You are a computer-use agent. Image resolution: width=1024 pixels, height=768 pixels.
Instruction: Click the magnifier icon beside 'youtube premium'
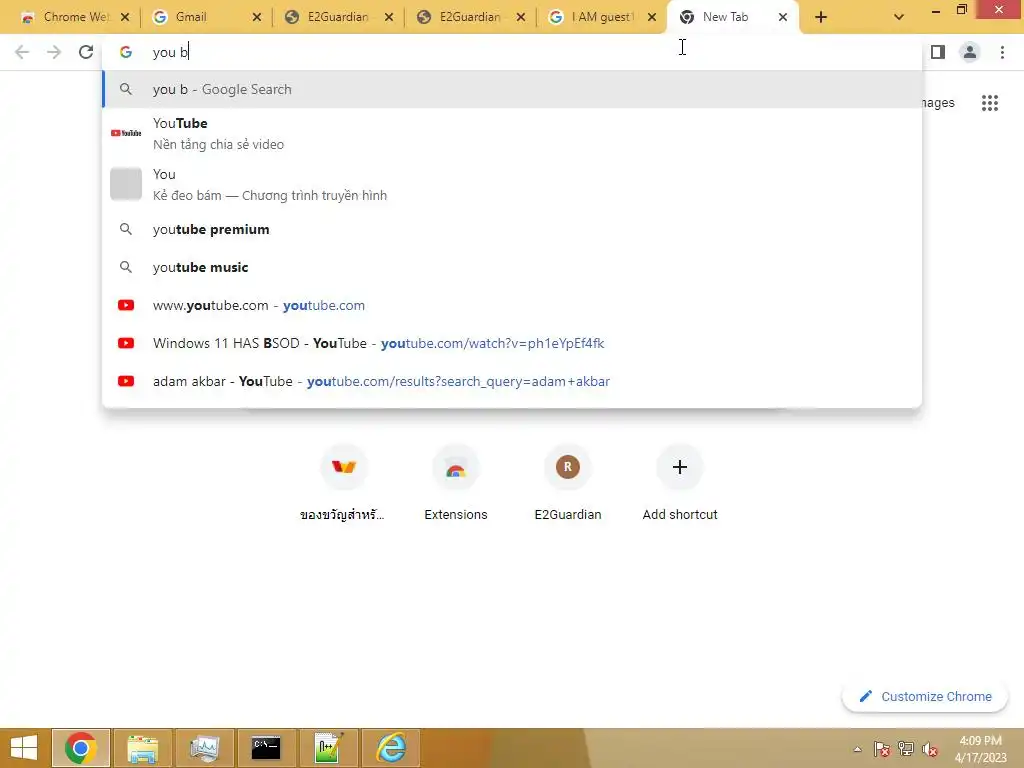tap(125, 229)
